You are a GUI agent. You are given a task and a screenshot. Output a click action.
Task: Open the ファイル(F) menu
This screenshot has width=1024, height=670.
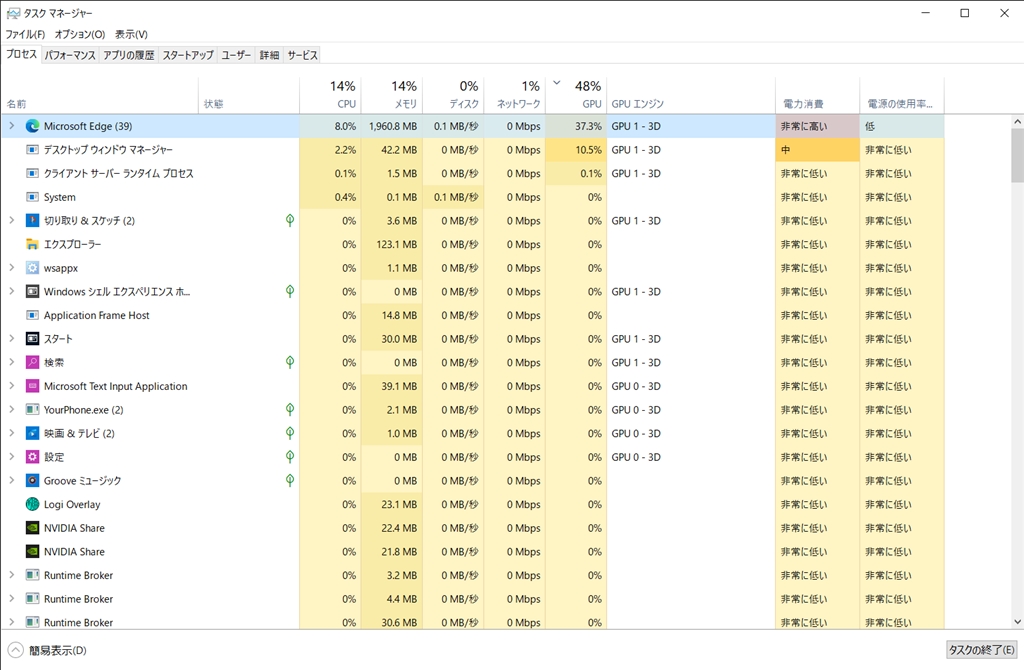click(25, 34)
